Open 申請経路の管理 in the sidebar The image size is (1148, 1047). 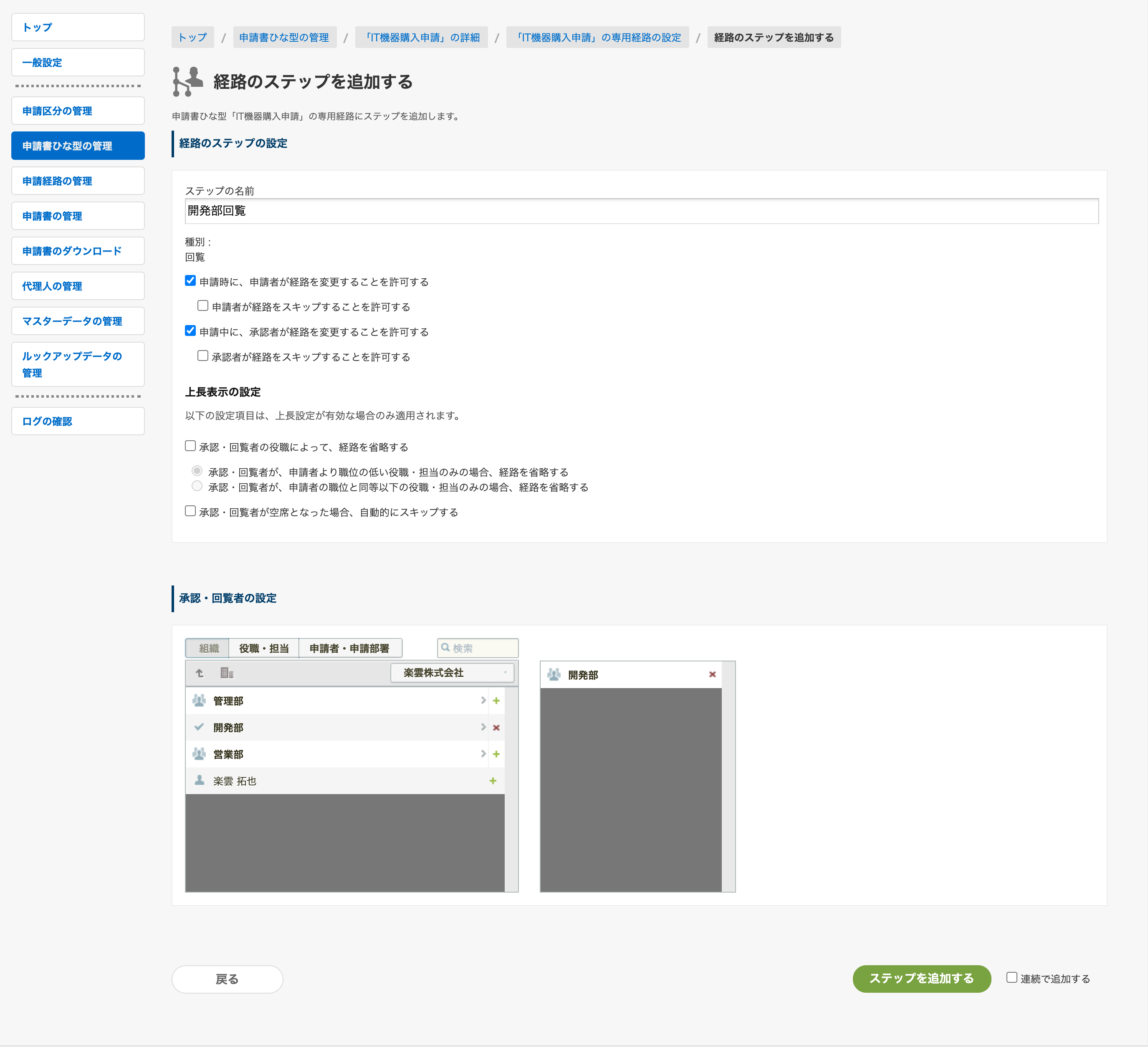pos(78,181)
